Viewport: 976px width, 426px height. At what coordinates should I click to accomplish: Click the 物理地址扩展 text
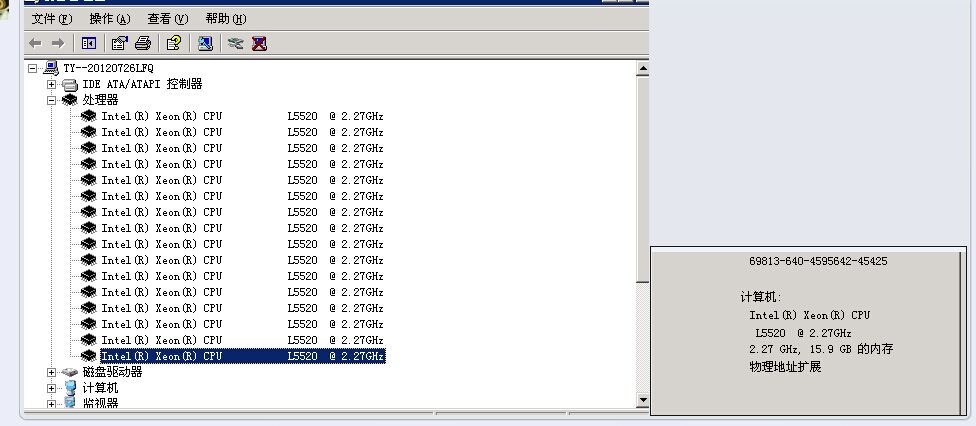(785, 367)
